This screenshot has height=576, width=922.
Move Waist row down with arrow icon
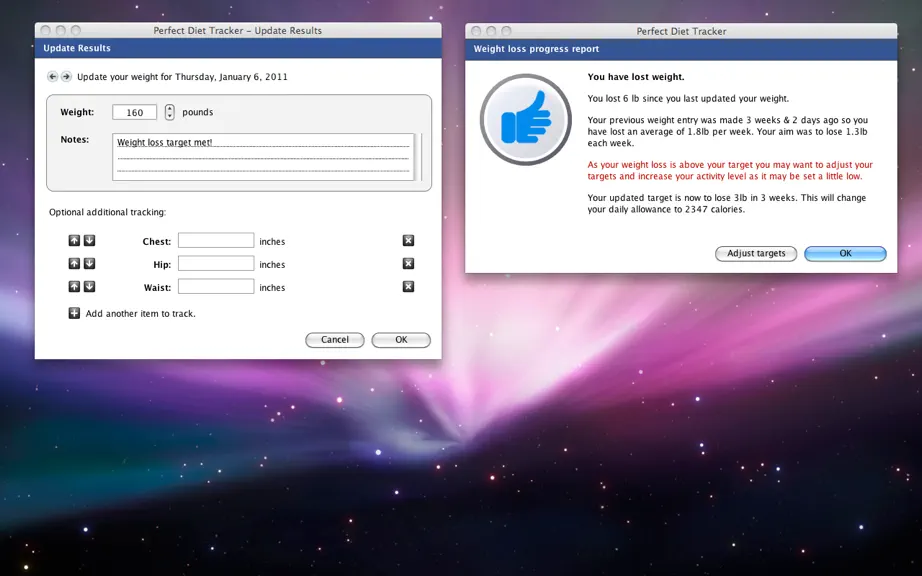[x=89, y=286]
